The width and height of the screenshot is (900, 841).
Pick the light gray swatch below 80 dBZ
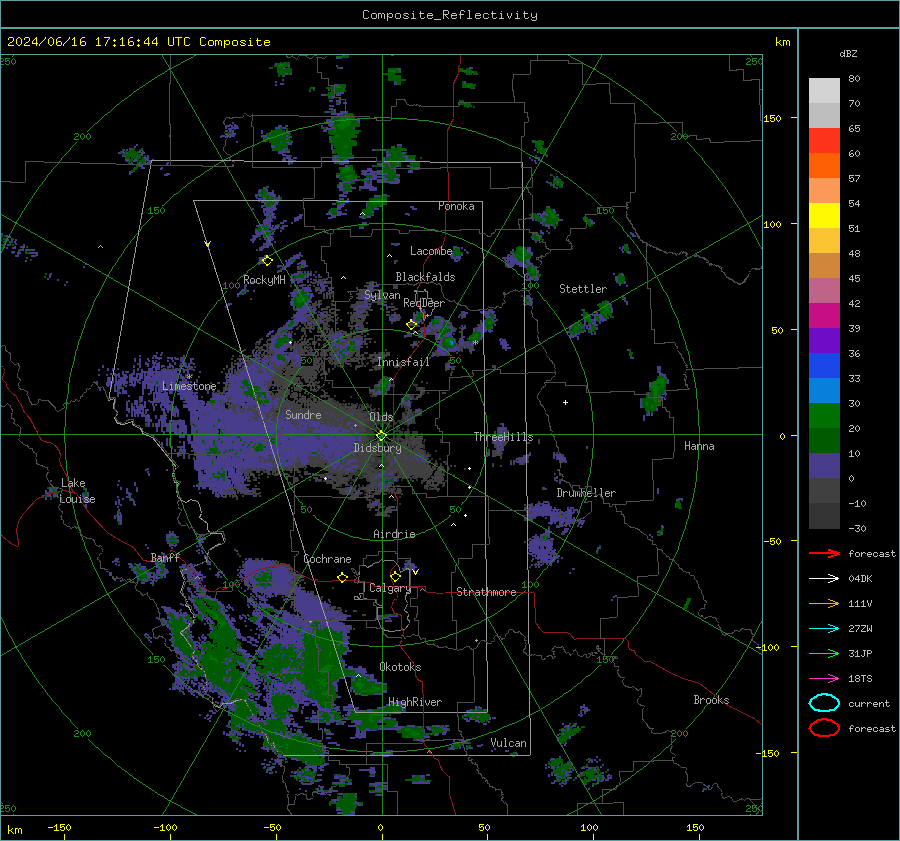point(824,90)
